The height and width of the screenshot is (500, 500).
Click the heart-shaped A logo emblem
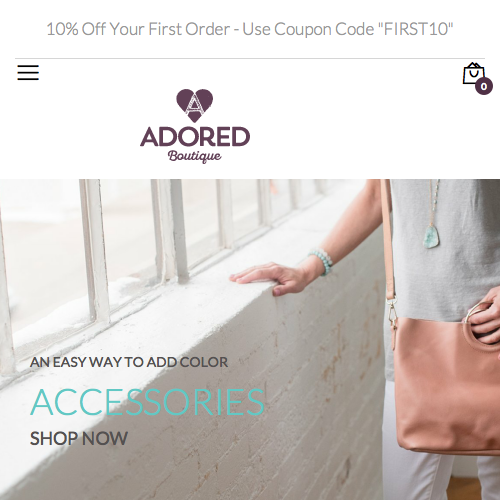coord(195,105)
